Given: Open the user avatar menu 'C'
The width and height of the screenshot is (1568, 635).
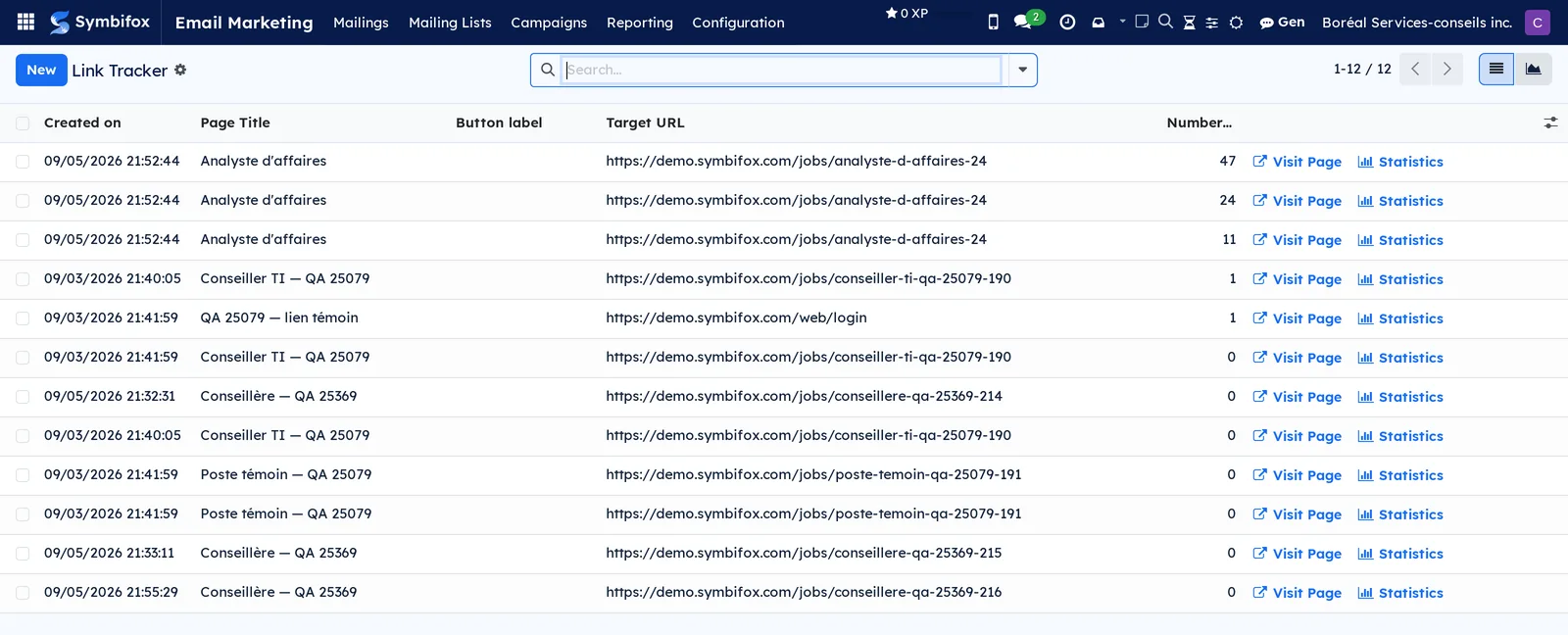Looking at the screenshot, I should 1537,22.
